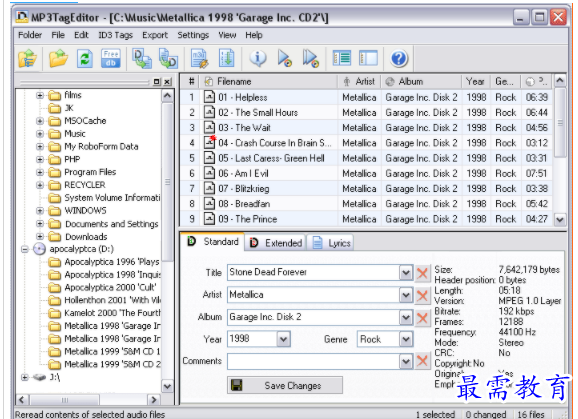Select the Downloads folder in tree
578x419 pixels.
86,237
